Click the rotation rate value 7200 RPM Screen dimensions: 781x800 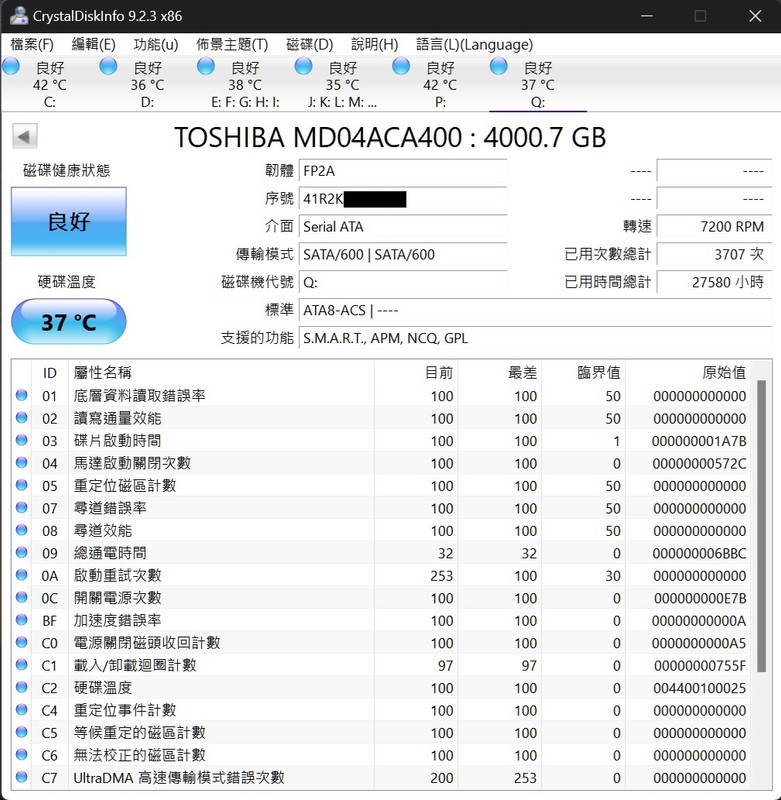(x=714, y=227)
